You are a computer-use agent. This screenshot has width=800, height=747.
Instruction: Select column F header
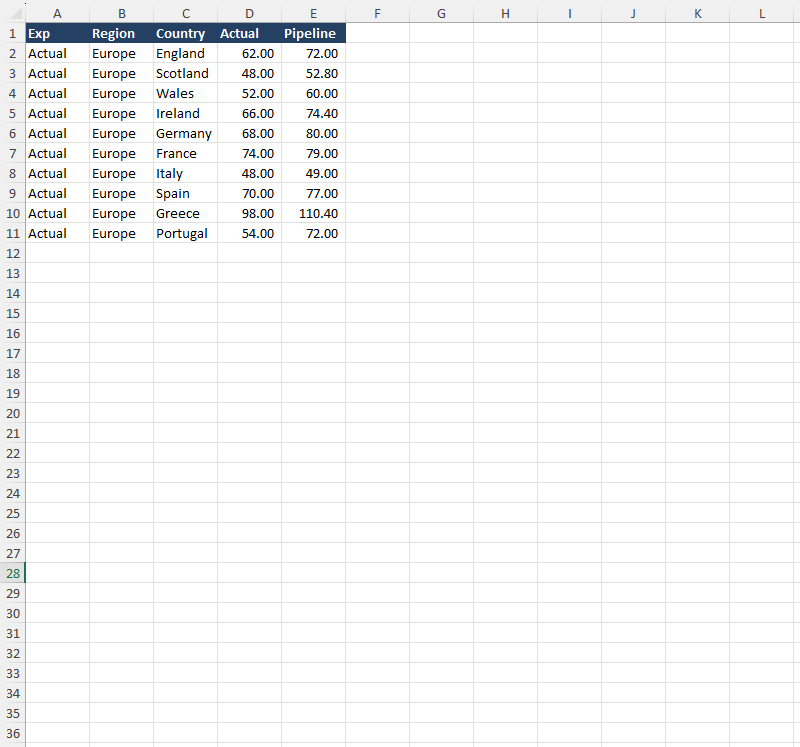pos(378,14)
